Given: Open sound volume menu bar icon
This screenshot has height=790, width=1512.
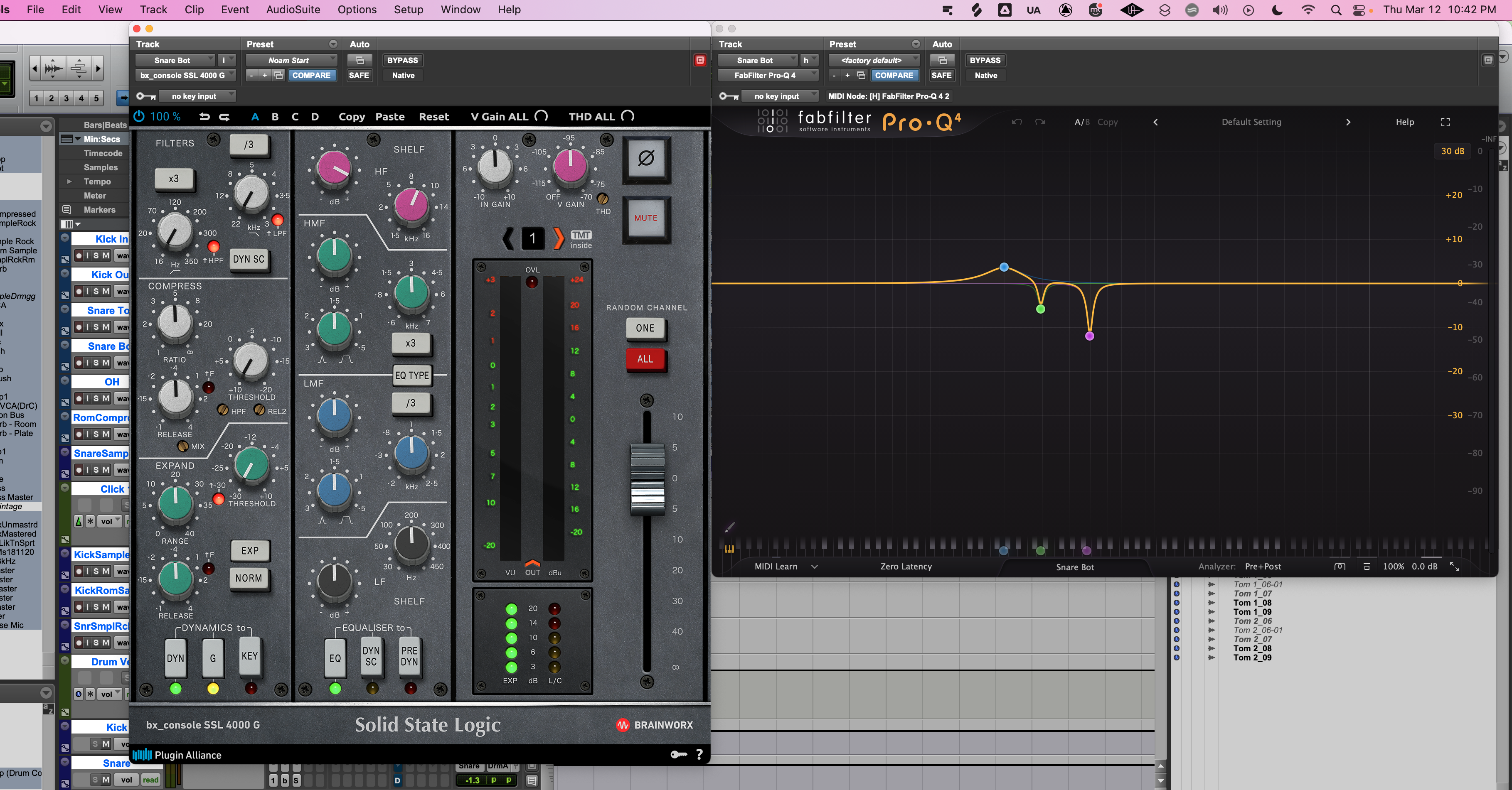Looking at the screenshot, I should (1220, 10).
